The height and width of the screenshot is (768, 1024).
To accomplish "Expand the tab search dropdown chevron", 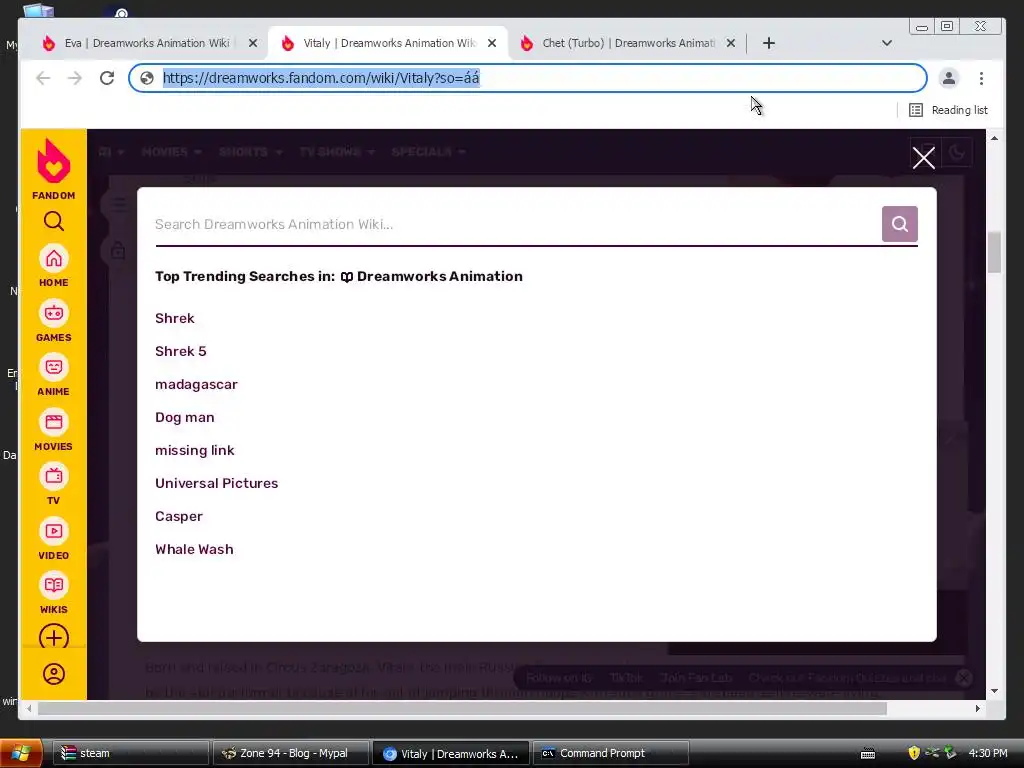I will click(x=886, y=43).
